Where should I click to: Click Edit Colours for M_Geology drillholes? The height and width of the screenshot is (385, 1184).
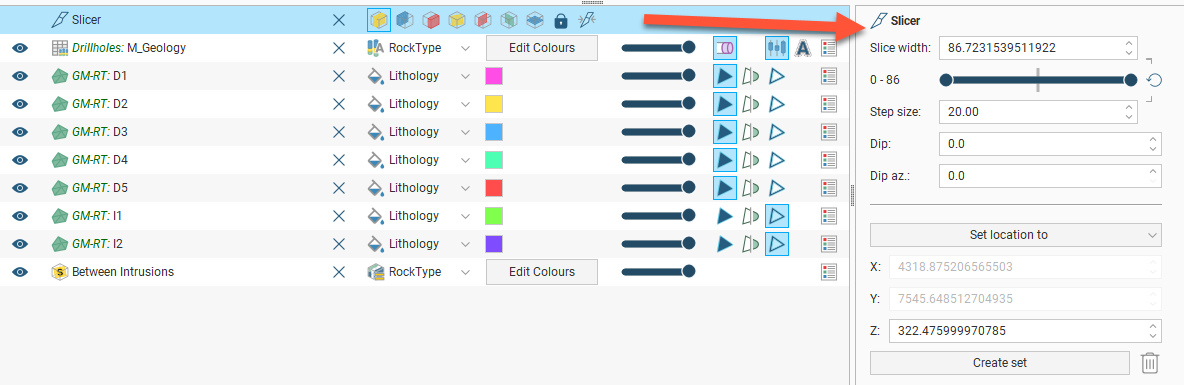tap(541, 48)
